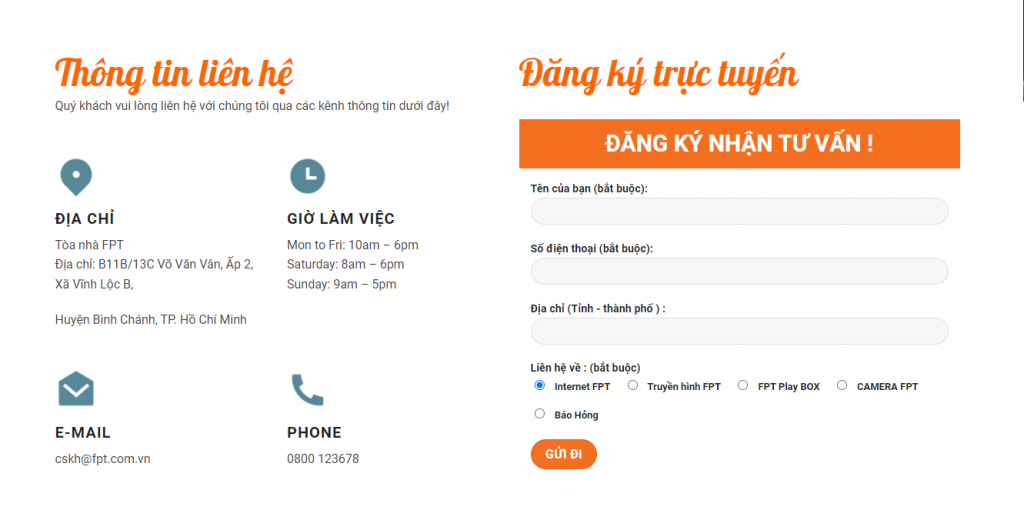The height and width of the screenshot is (530, 1024).
Task: Focus the Địa chỉ (Tỉnh - thành phố) field
Action: (739, 332)
